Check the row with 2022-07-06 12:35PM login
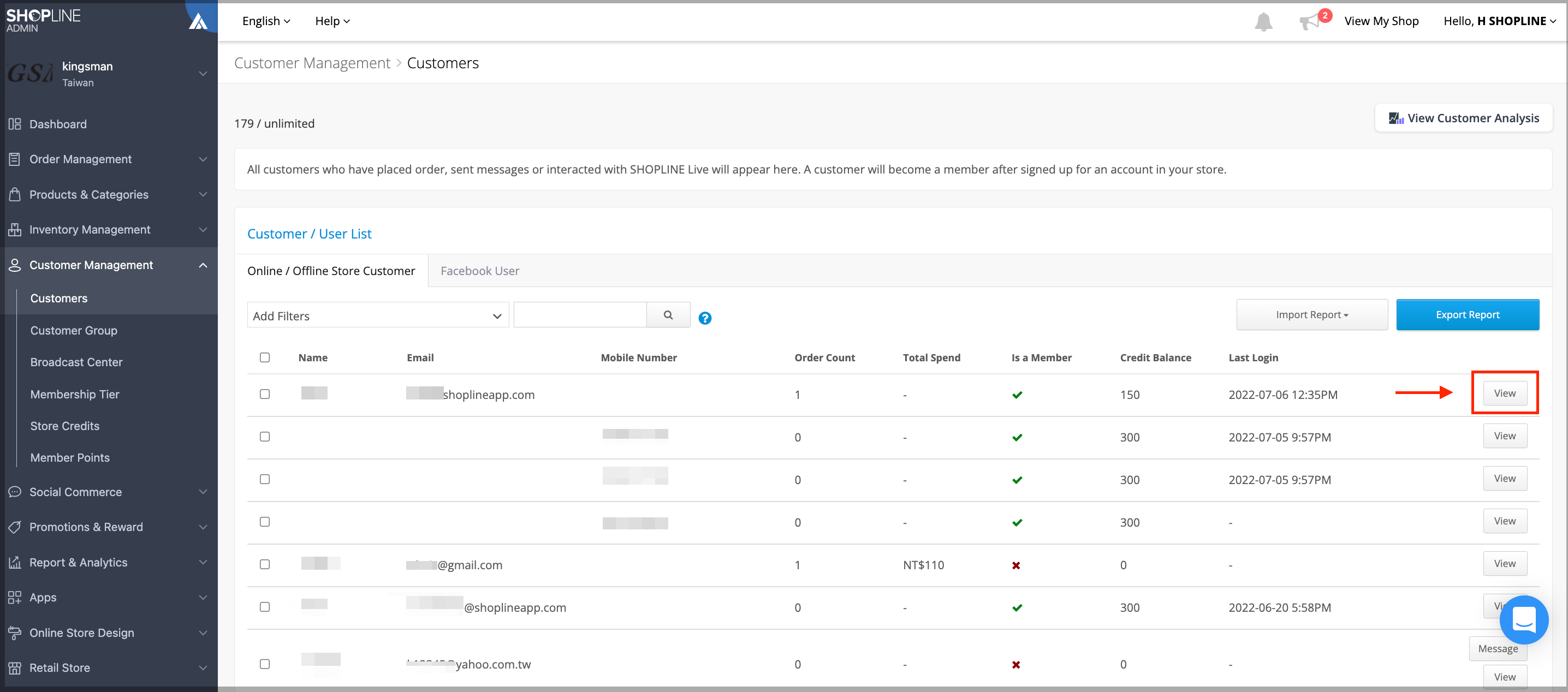1568x692 pixels. point(265,394)
